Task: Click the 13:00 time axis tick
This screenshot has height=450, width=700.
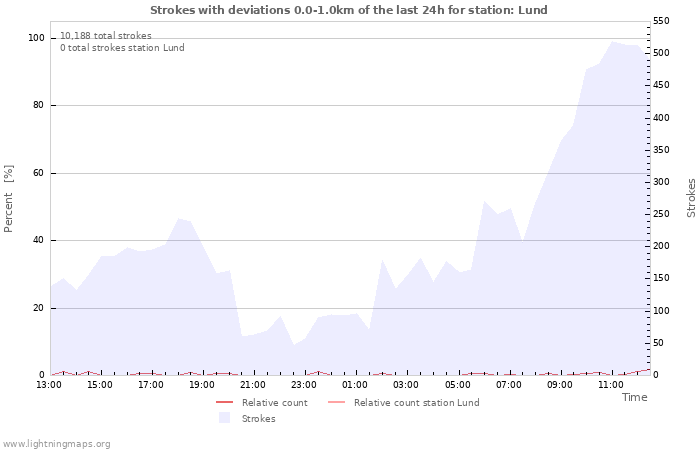Action: (49, 384)
